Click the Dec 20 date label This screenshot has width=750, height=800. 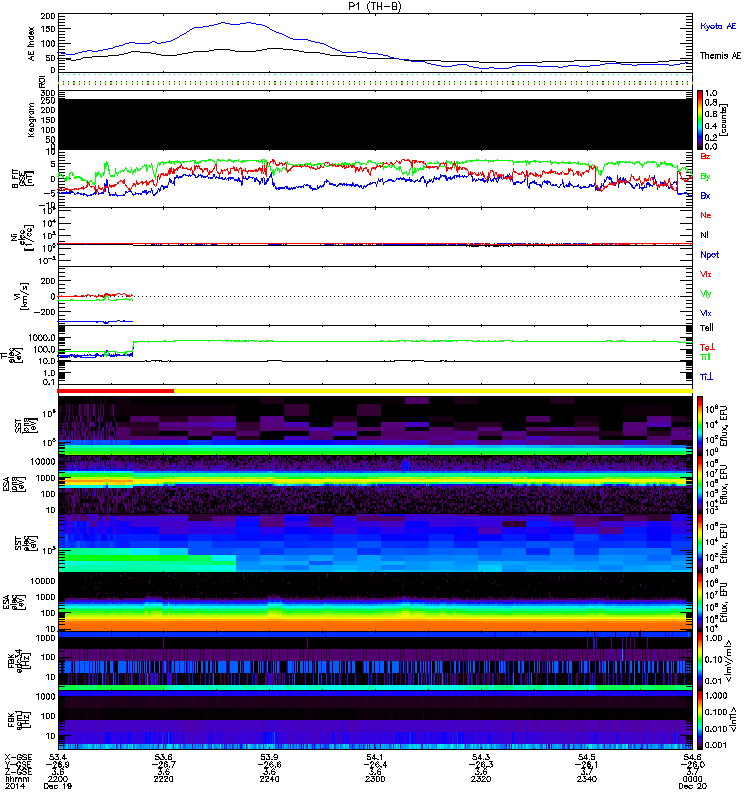click(x=693, y=786)
